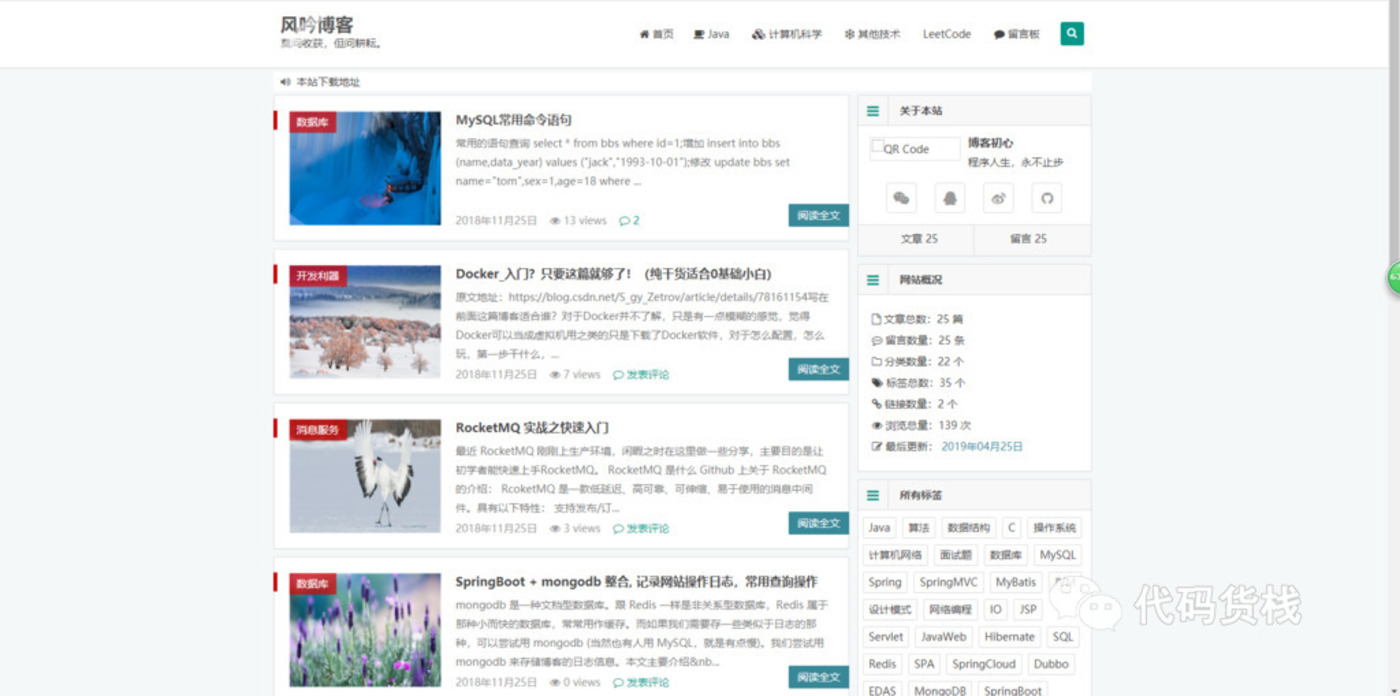Image resolution: width=1400 pixels, height=696 pixels.
Task: Click the QR Code image placeholder
Action: pyautogui.click(x=914, y=149)
